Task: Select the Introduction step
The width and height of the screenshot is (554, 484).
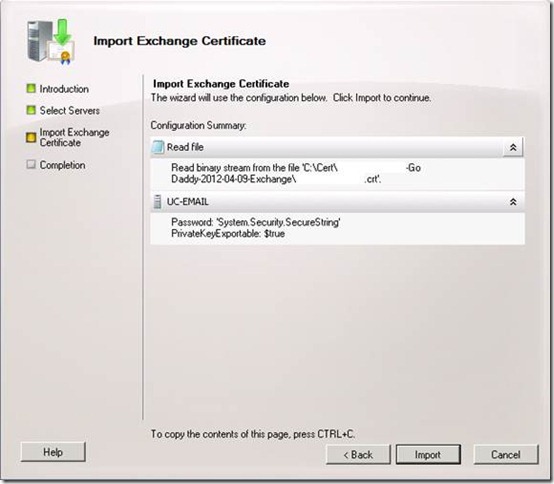Action: (x=64, y=89)
